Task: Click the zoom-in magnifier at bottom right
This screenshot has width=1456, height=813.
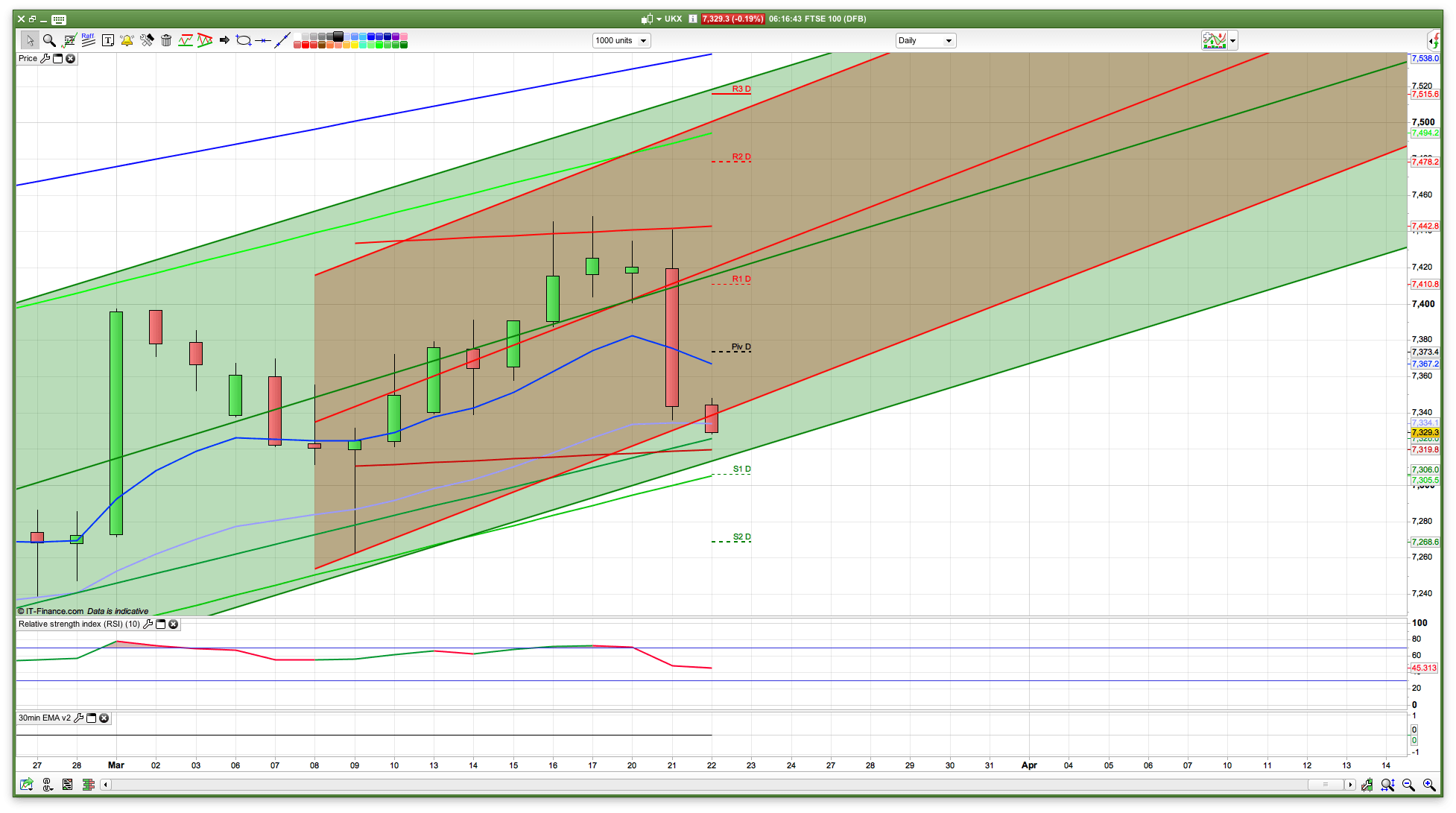Action: (1428, 785)
